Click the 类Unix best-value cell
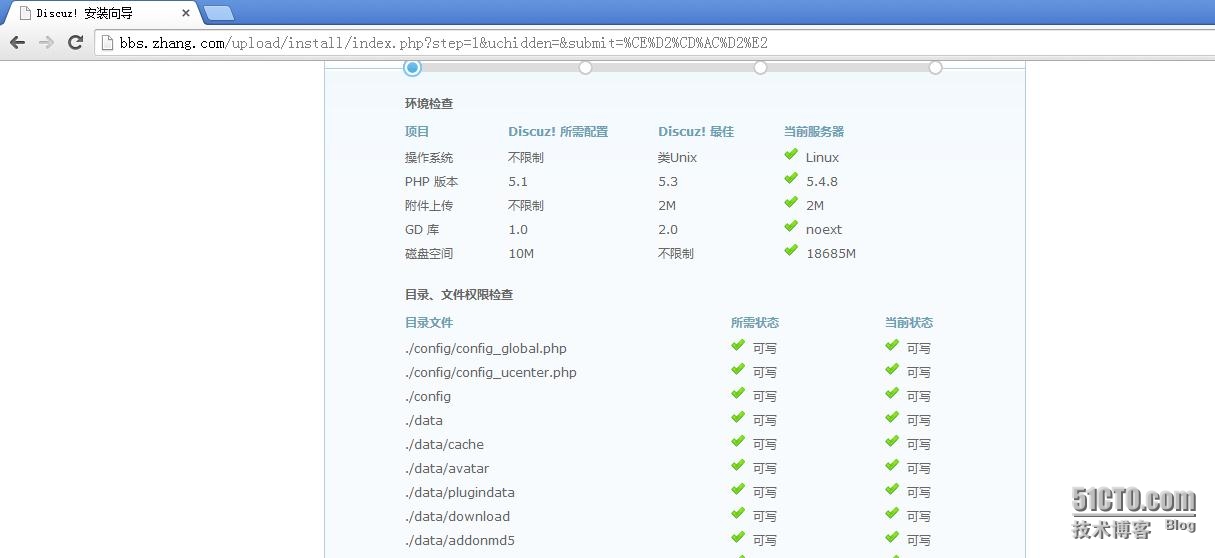Screen dimensions: 1215x558 click(678, 158)
